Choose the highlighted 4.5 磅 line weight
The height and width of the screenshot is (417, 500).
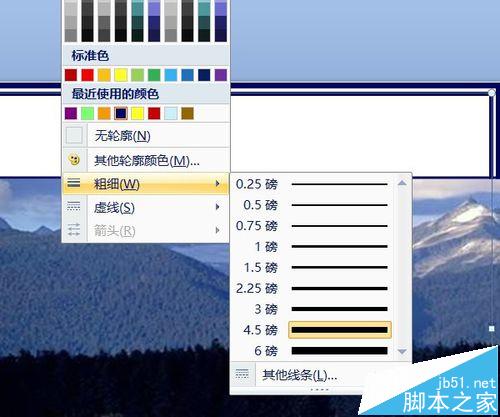pos(313,330)
